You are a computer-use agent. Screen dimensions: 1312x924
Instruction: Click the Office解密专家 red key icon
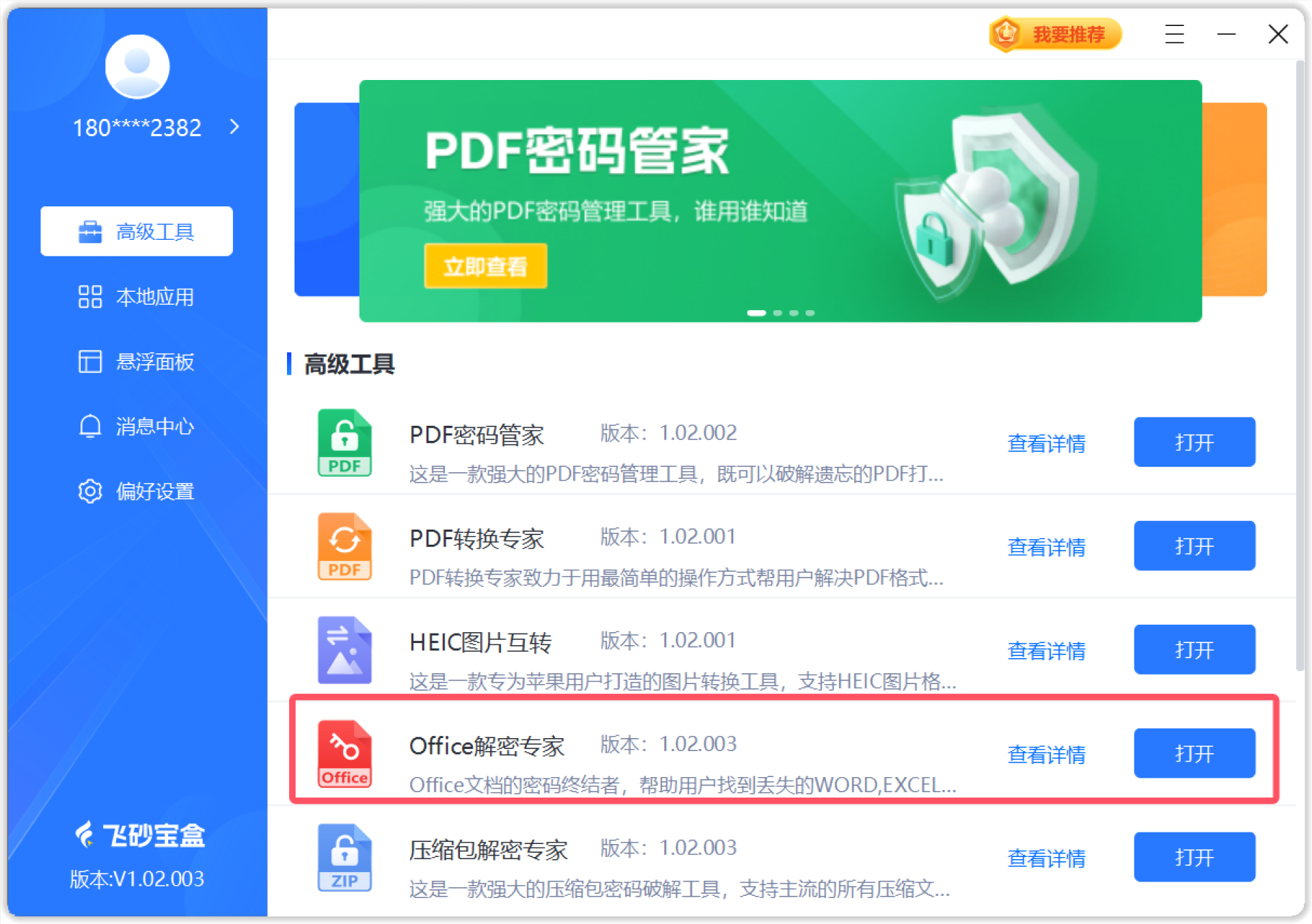point(344,753)
